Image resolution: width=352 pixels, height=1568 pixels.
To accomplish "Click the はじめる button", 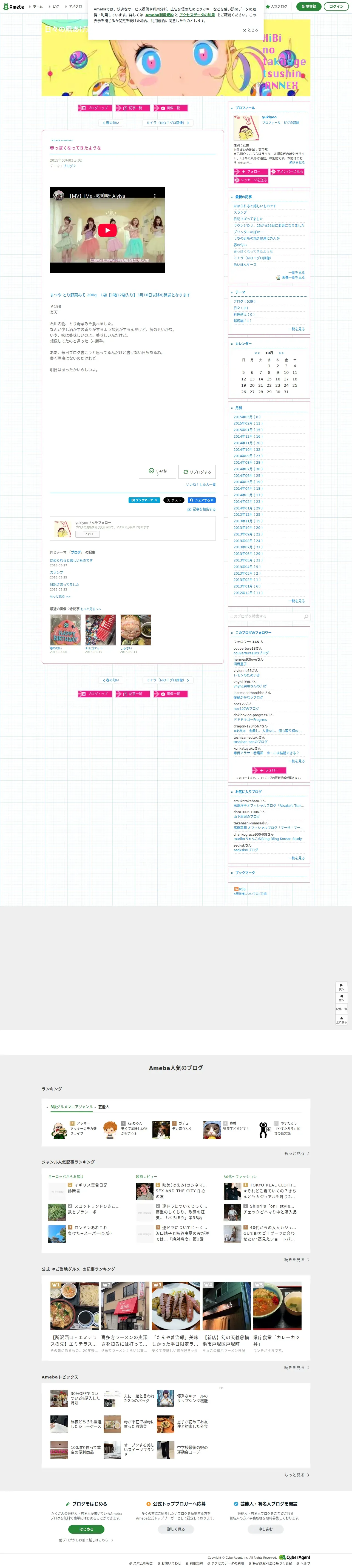I will pos(86,1529).
